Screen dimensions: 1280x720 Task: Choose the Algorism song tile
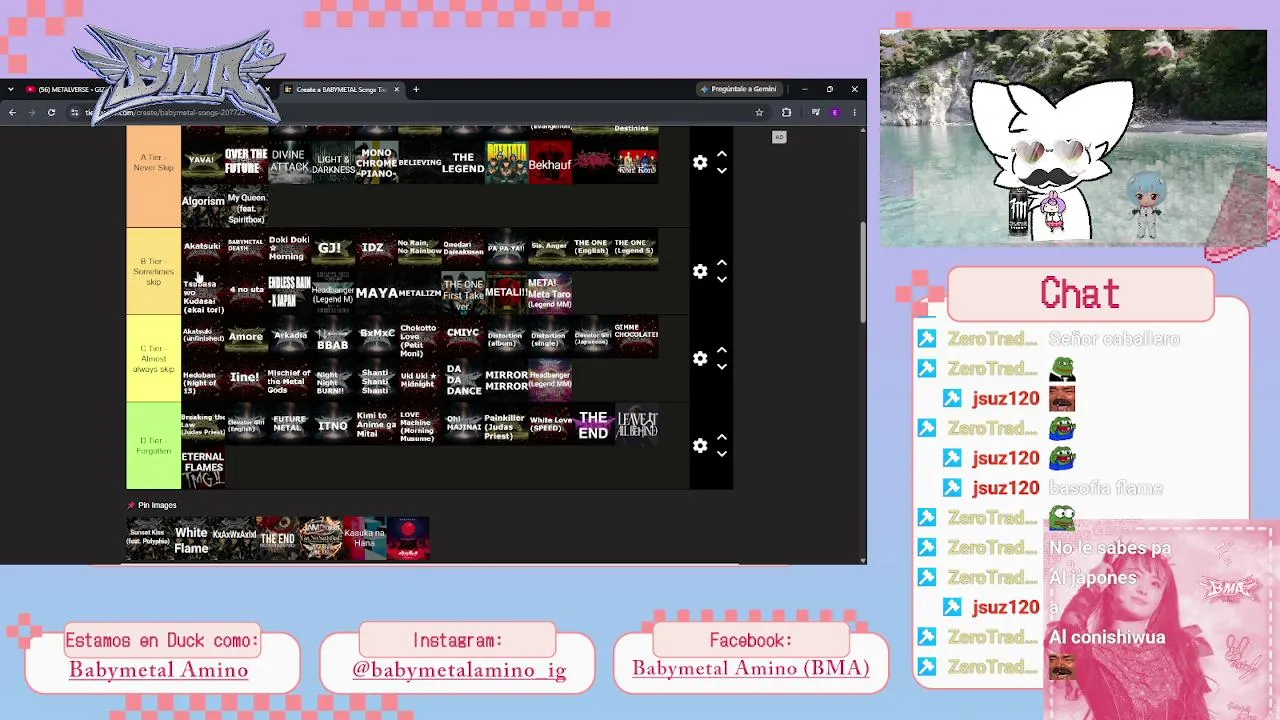click(x=203, y=206)
